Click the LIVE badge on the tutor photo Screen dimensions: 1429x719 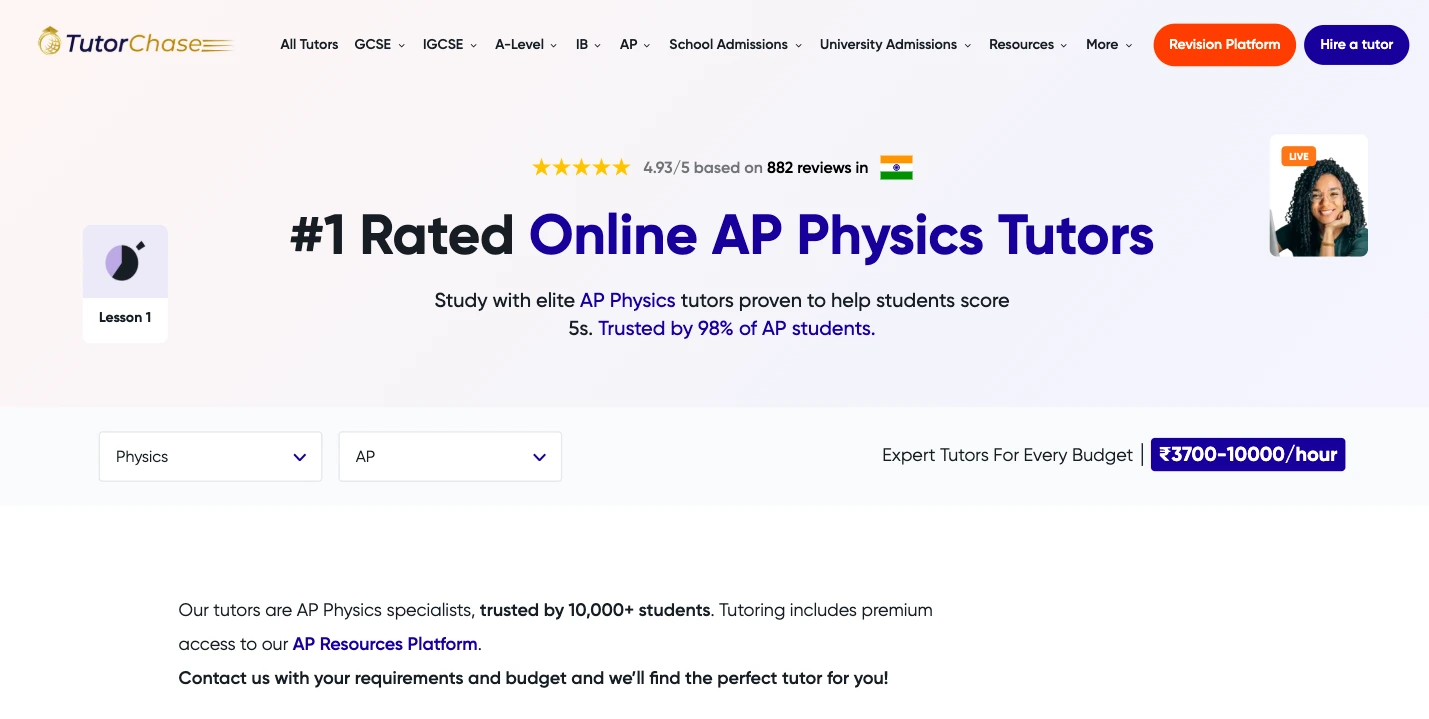click(1298, 156)
